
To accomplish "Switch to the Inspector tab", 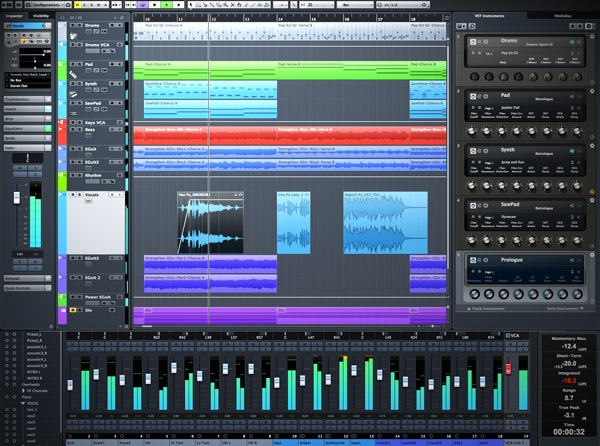I will click(14, 16).
